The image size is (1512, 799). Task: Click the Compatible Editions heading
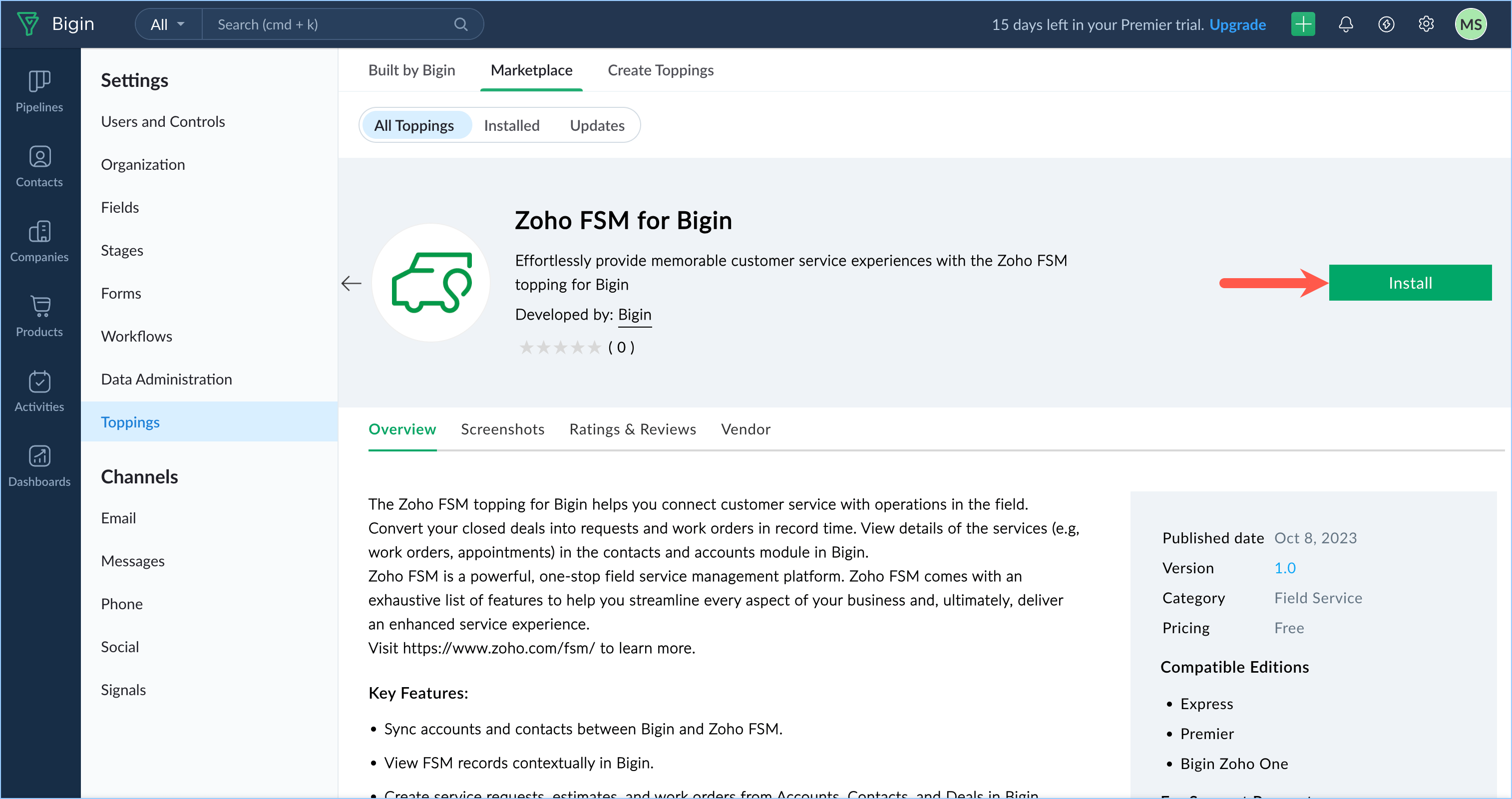coord(1234,667)
